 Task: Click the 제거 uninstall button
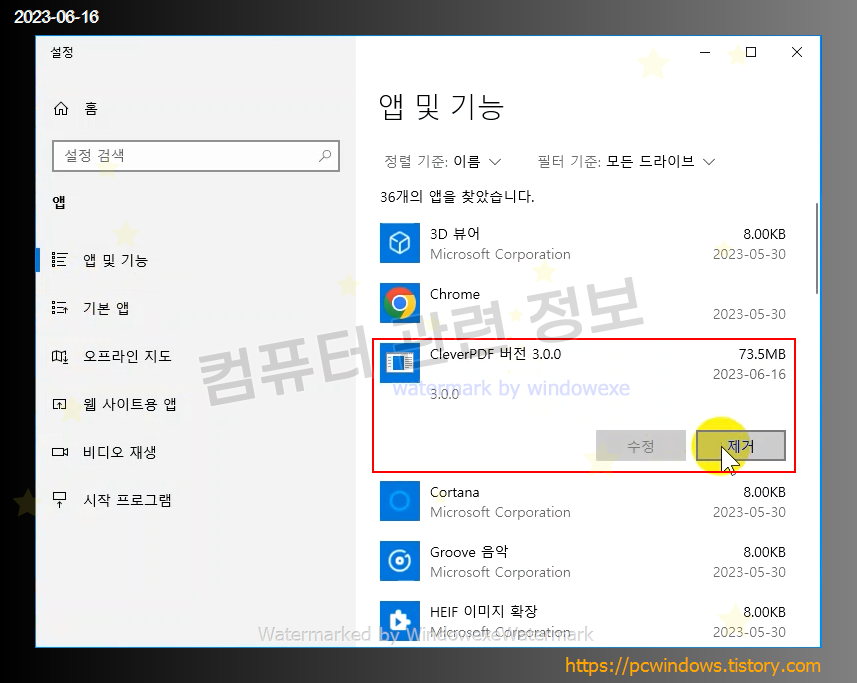coord(741,446)
